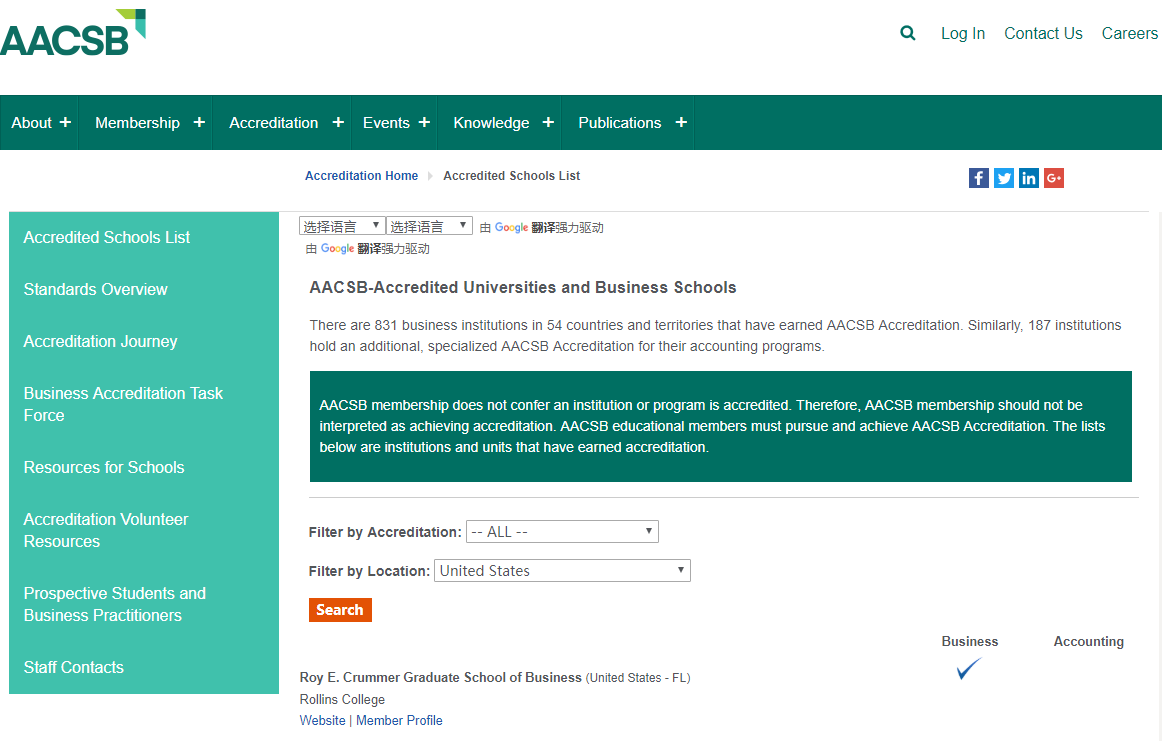Open Filter by Accreditation dropdown
1162x741 pixels.
[x=562, y=531]
